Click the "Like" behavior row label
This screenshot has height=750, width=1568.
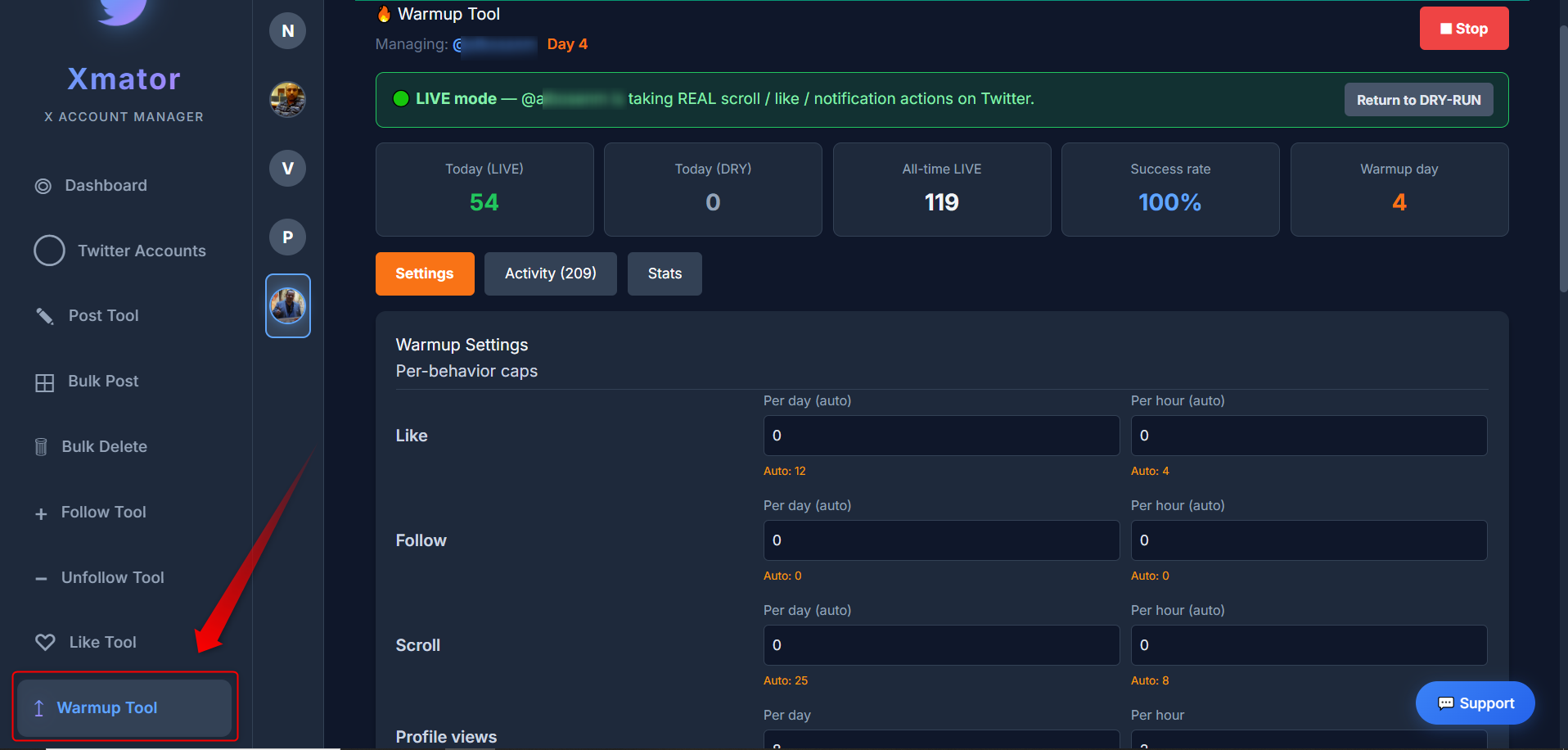pyautogui.click(x=412, y=436)
